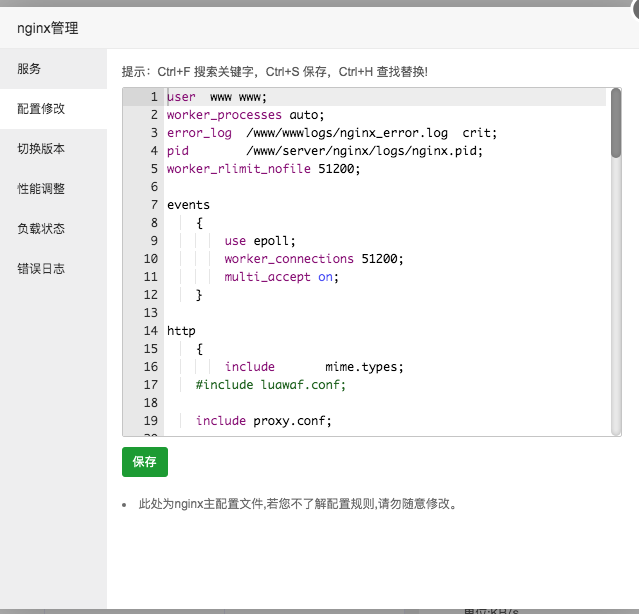Click line 1 'user www www;'
The height and width of the screenshot is (614, 639).
pyautogui.click(x=217, y=97)
